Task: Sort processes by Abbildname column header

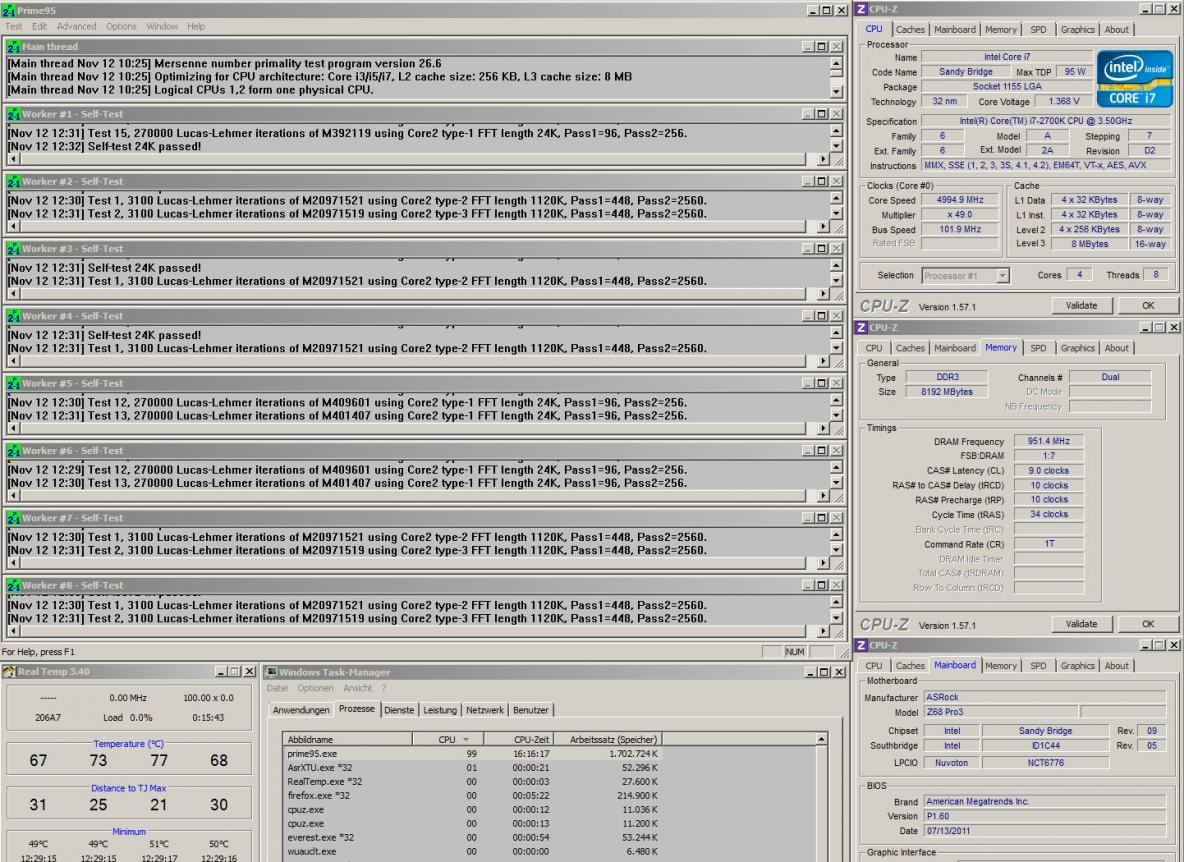Action: click(x=348, y=740)
